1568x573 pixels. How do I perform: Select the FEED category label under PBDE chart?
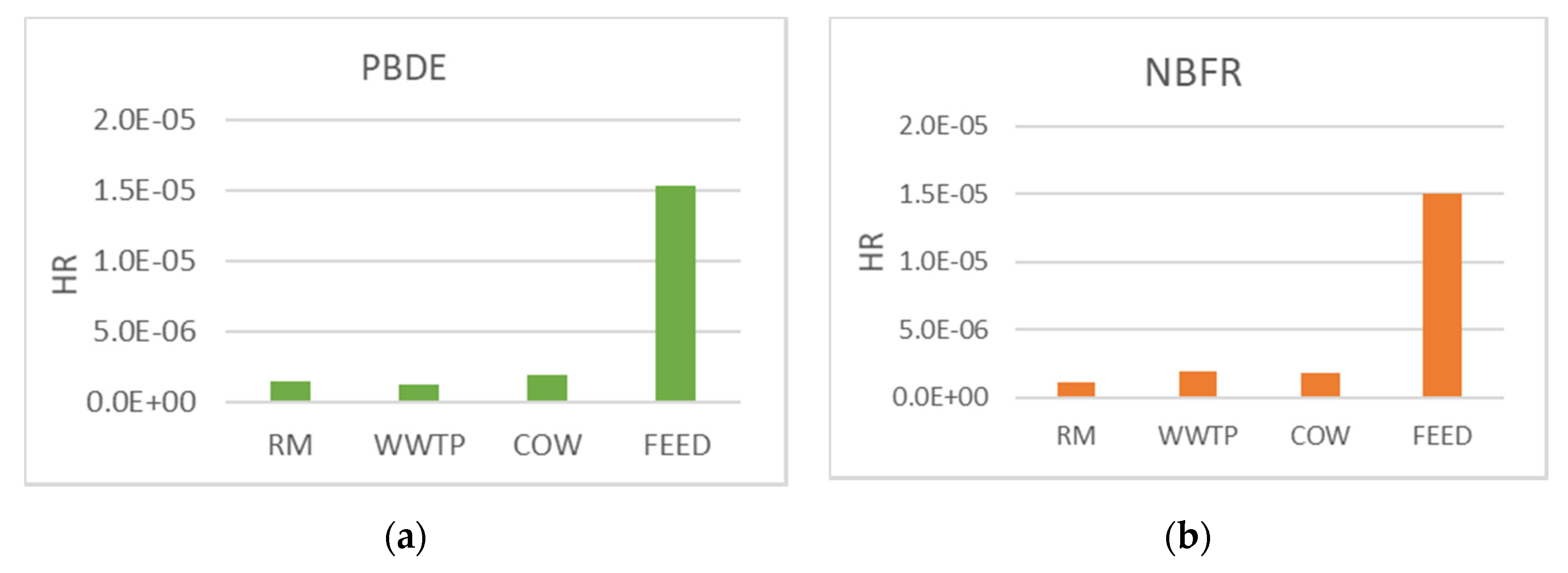[677, 445]
